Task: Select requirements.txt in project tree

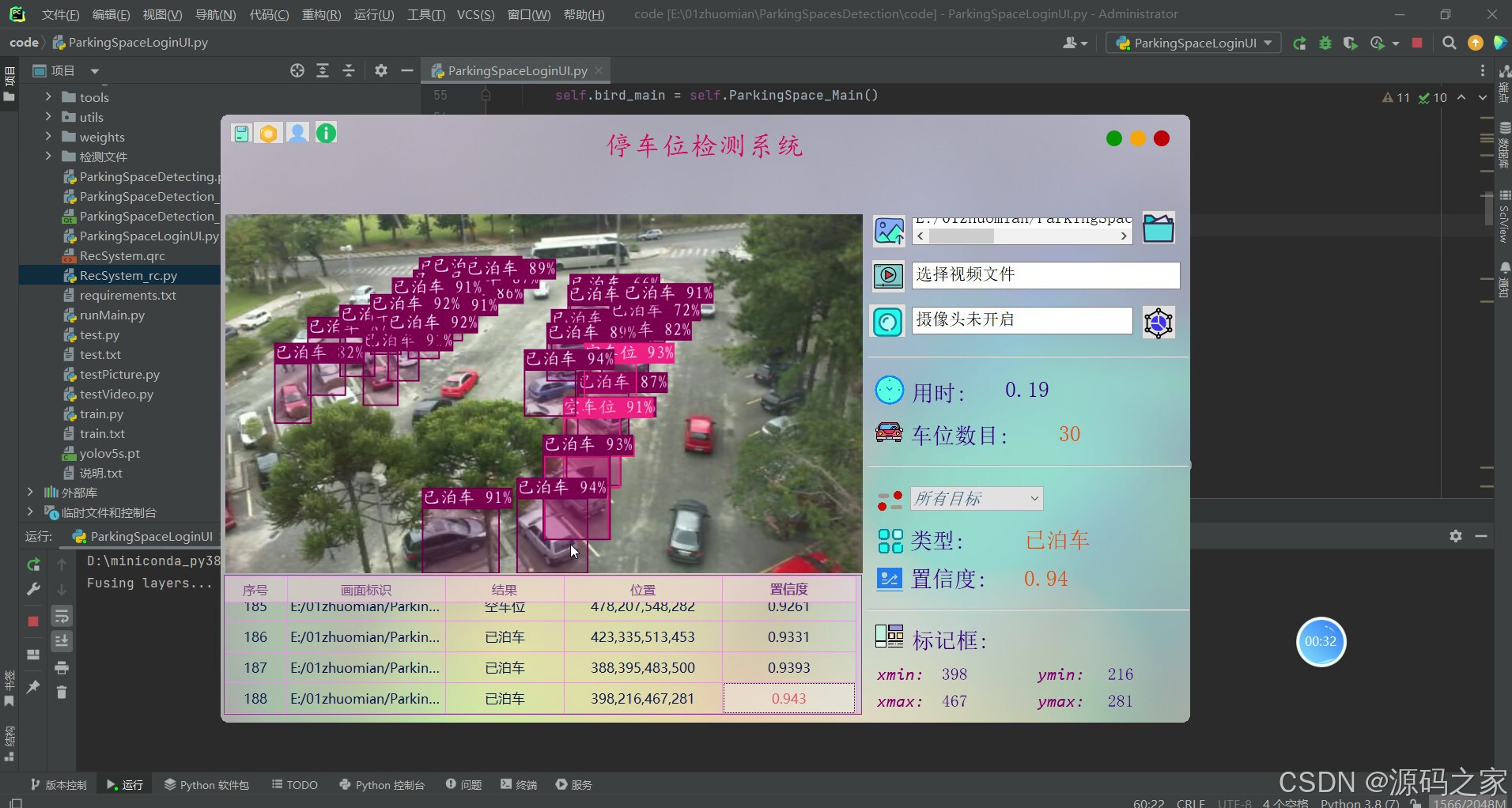Action: point(127,295)
